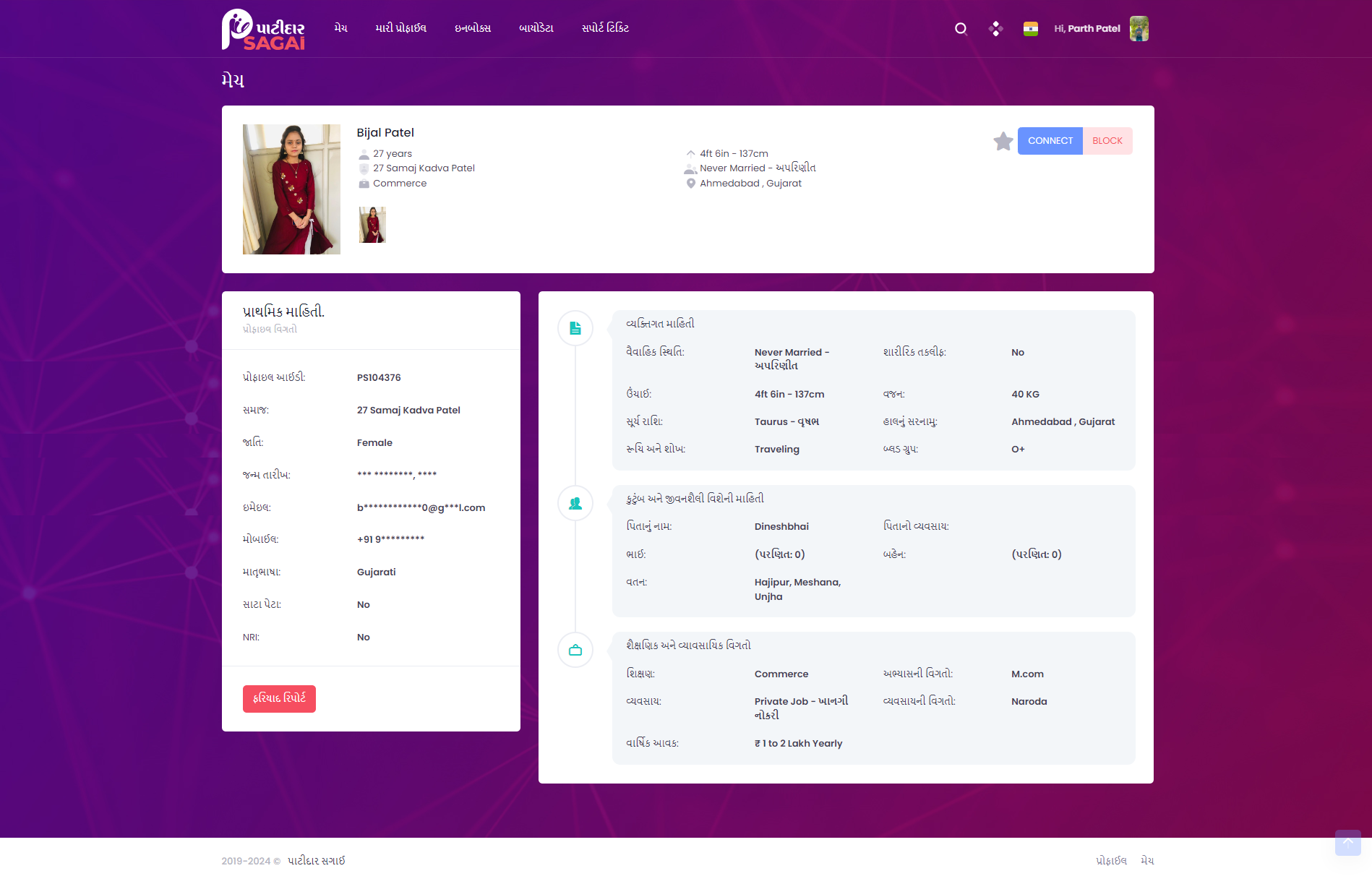The width and height of the screenshot is (1372, 884).
Task: Click the scroll-to-top arrow at bottom right
Action: (x=1347, y=843)
